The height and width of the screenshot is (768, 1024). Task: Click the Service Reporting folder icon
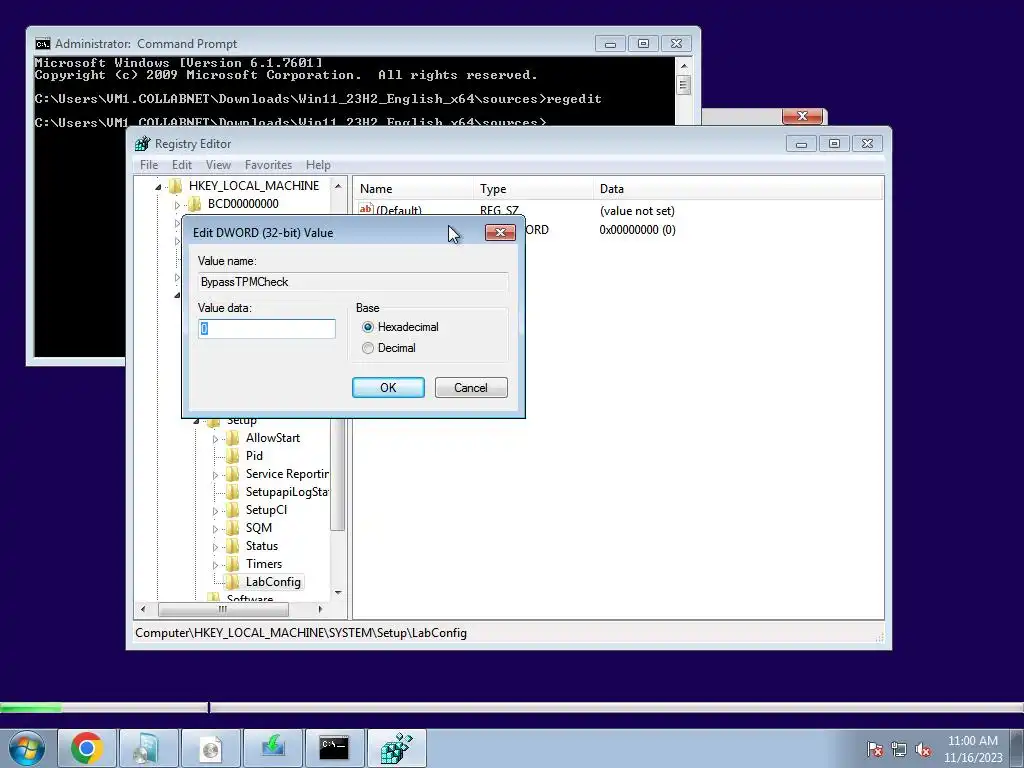(x=232, y=474)
